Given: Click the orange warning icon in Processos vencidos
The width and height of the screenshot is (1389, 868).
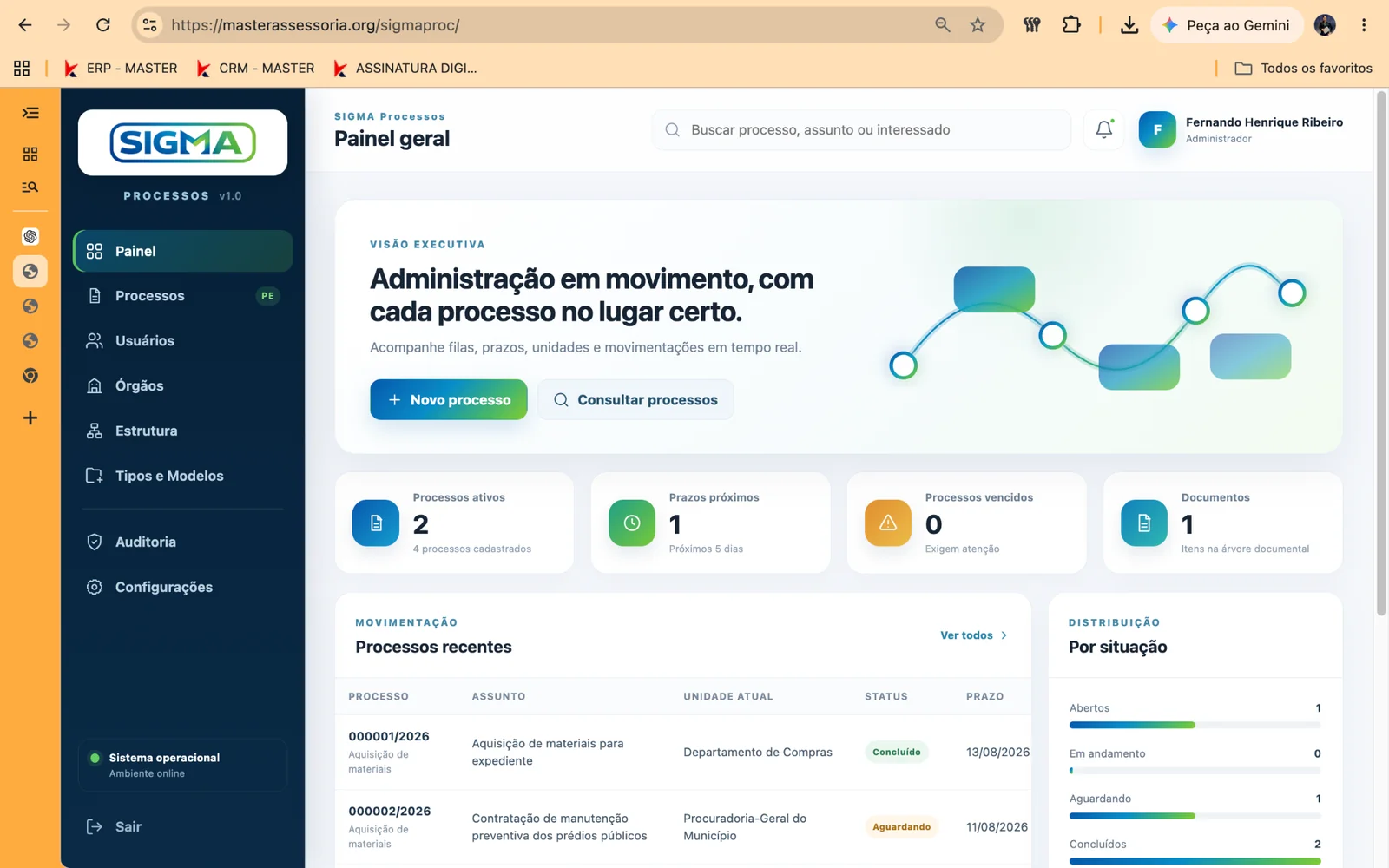Looking at the screenshot, I should (x=888, y=523).
